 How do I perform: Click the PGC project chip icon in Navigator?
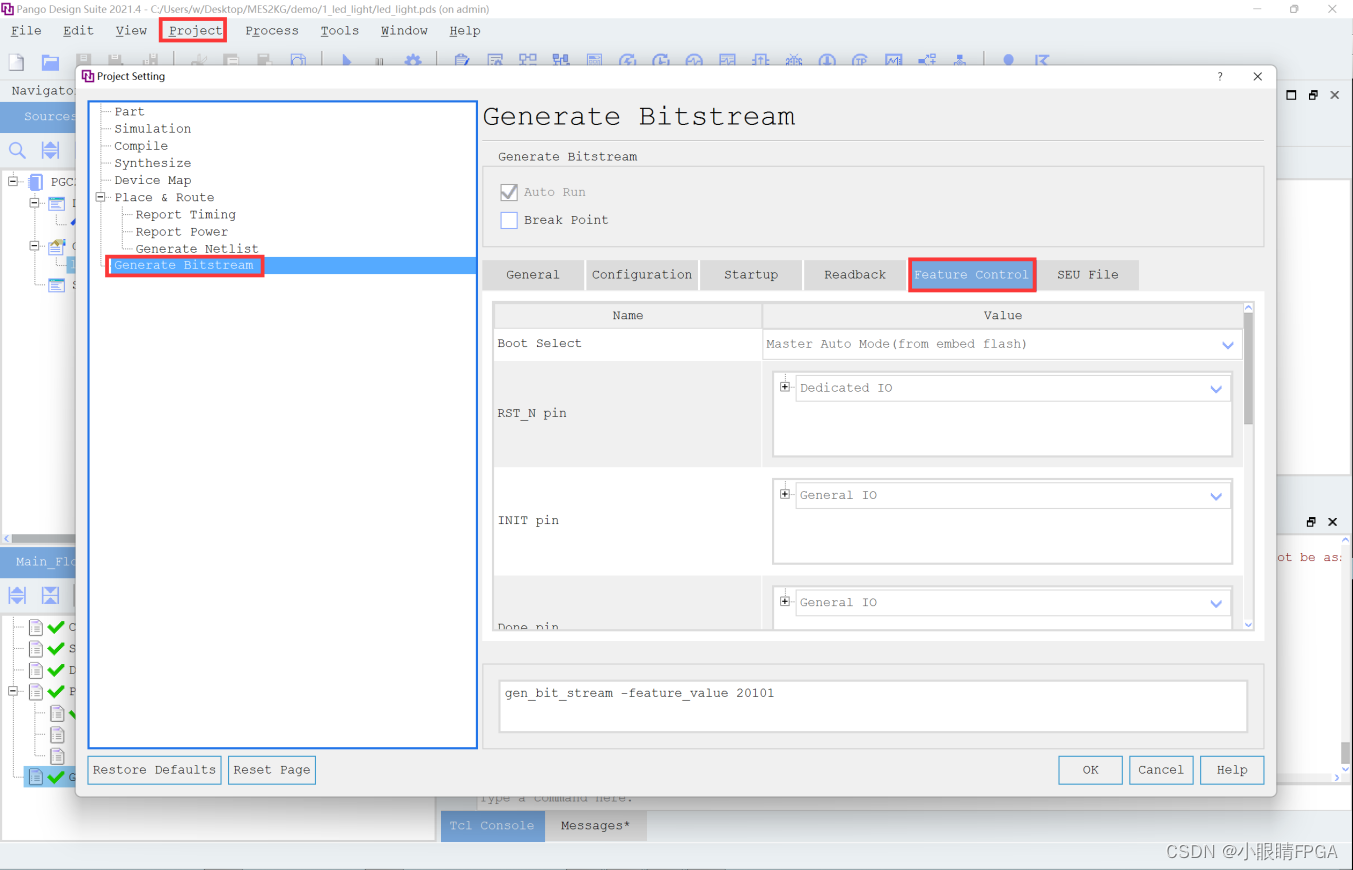pos(36,182)
